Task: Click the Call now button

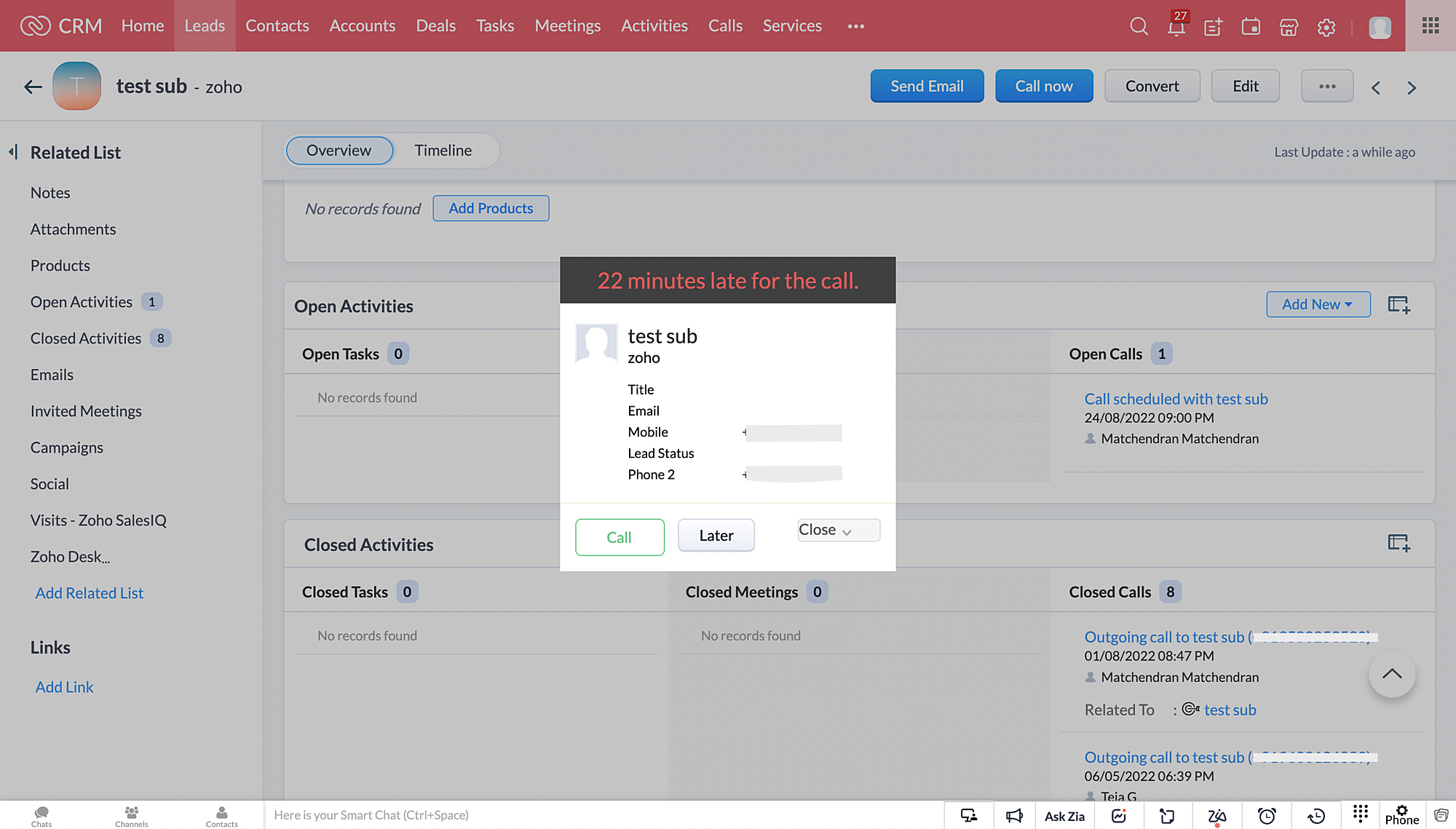Action: pyautogui.click(x=1044, y=86)
